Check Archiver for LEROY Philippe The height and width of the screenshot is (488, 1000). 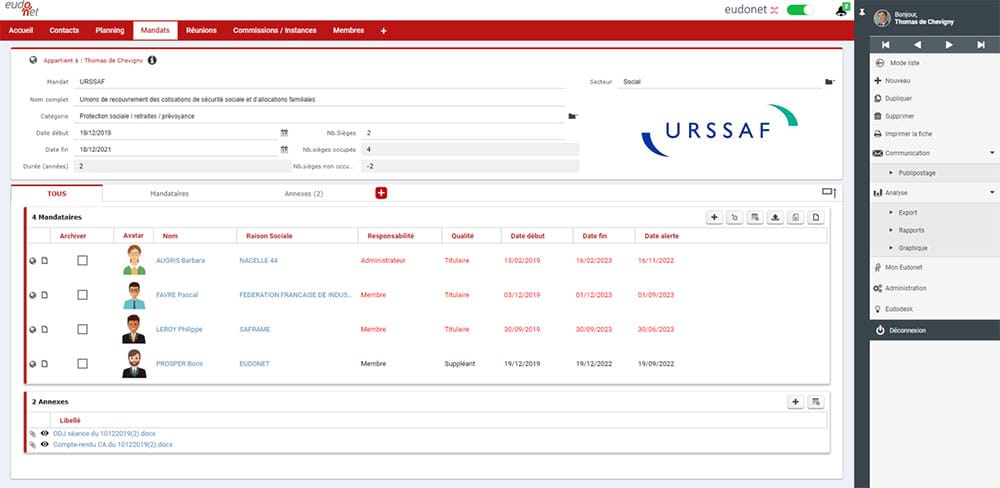[82, 329]
